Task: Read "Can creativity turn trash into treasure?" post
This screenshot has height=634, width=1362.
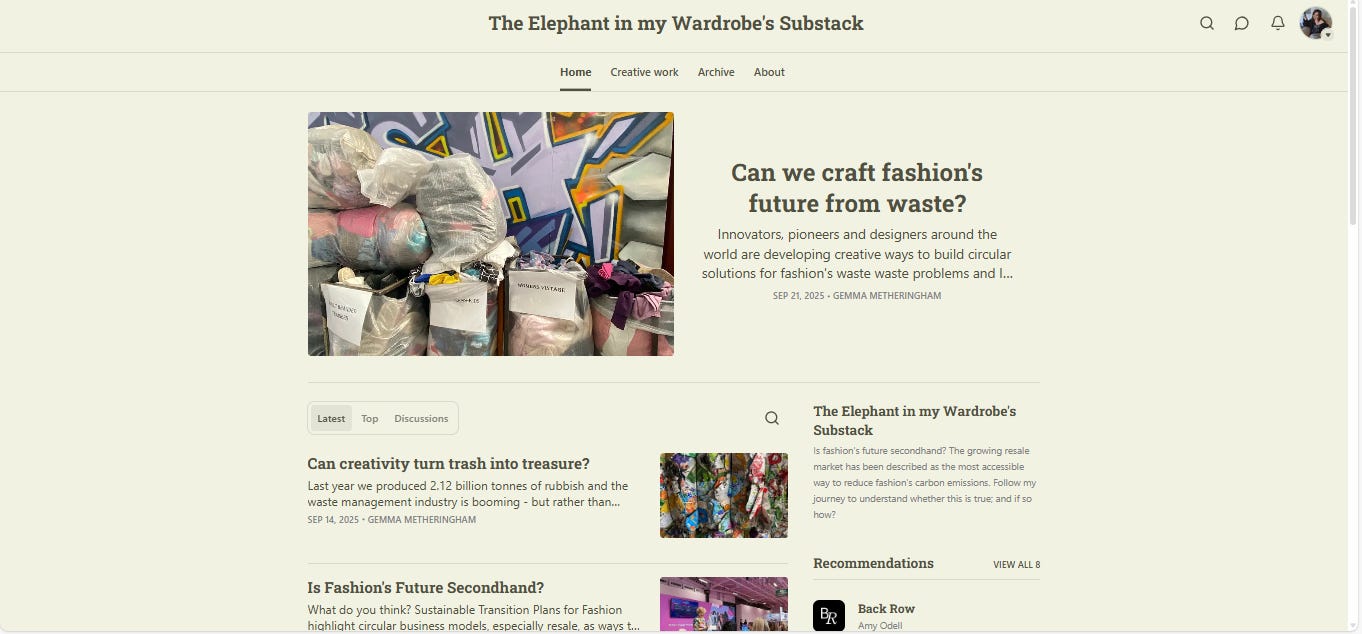Action: pos(449,464)
